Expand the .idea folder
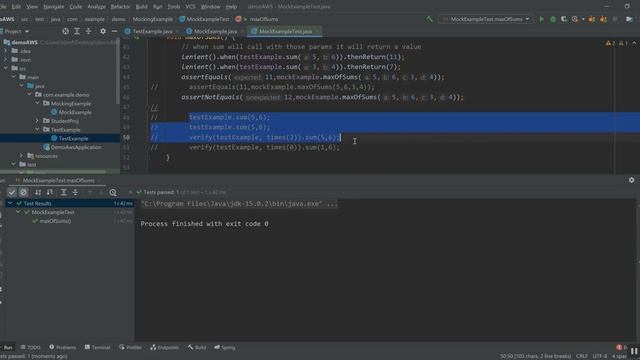640x360 pixels. [6, 51]
